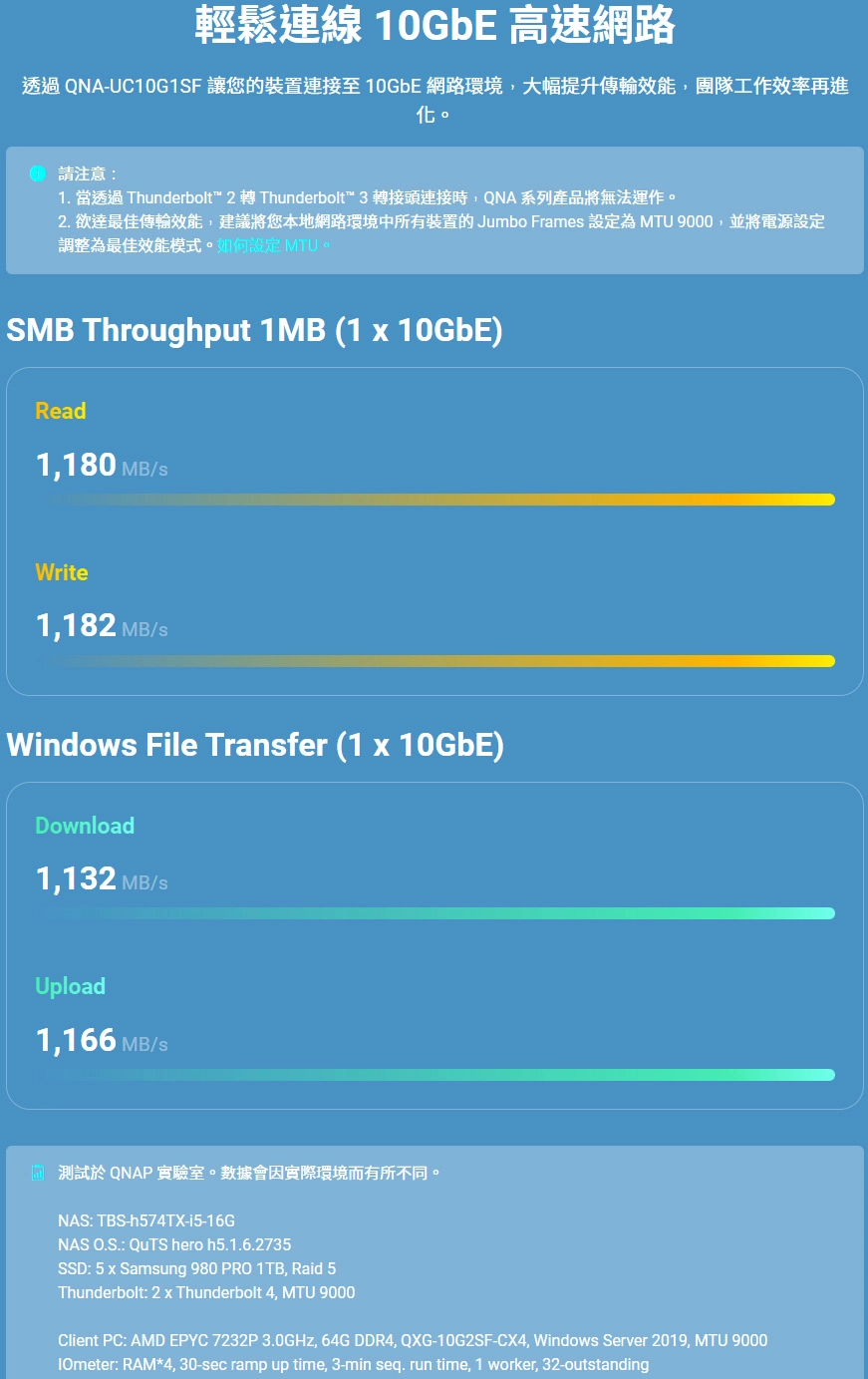This screenshot has height=1379, width=868.
Task: Click the test report icon beside 測試於 QNAP
Action: click(x=38, y=1173)
